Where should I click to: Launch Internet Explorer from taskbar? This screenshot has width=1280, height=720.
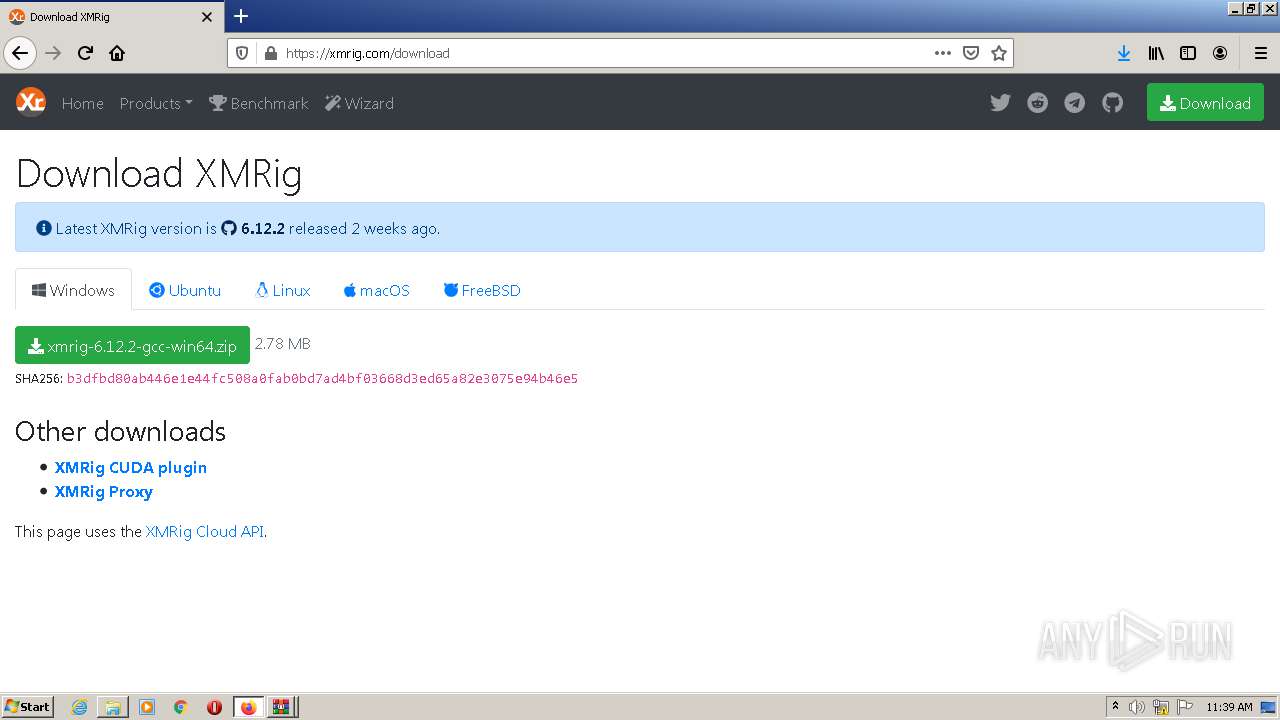click(x=79, y=707)
